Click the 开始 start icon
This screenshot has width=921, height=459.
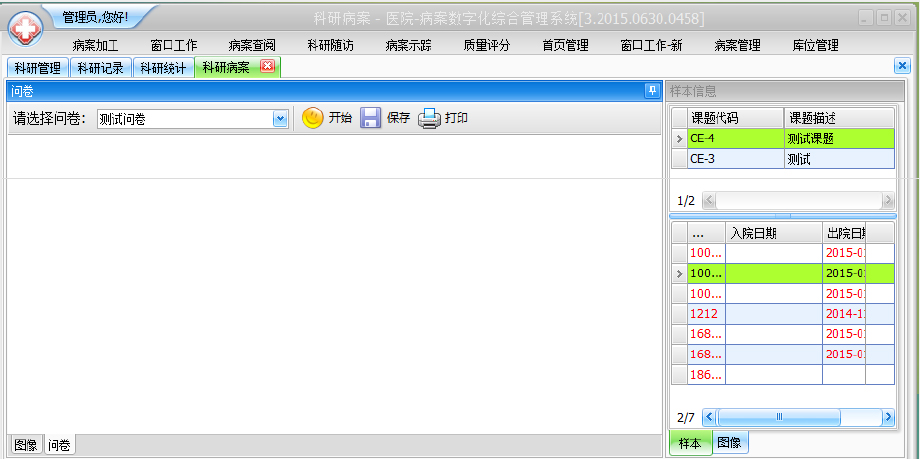(313, 118)
